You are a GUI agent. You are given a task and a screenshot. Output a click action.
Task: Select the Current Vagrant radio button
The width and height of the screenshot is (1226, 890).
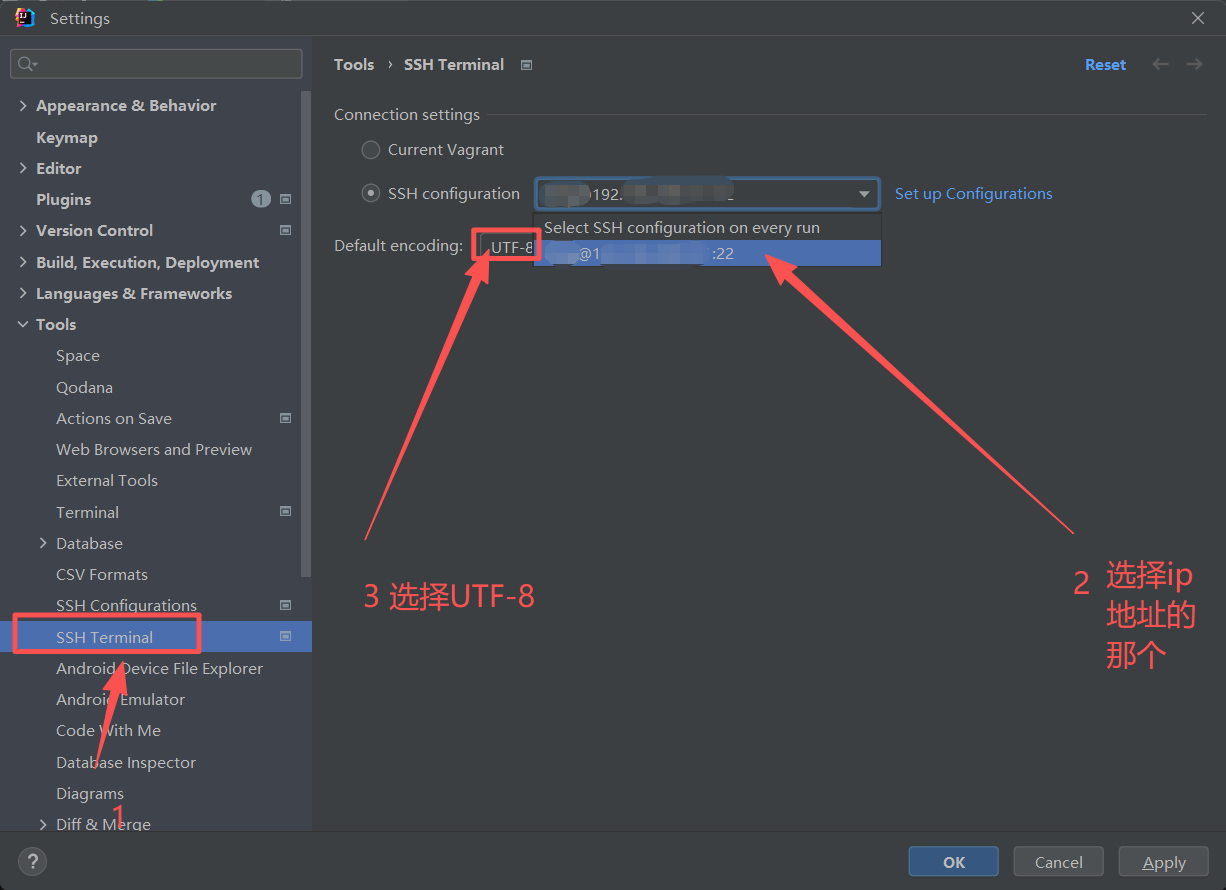click(x=371, y=150)
